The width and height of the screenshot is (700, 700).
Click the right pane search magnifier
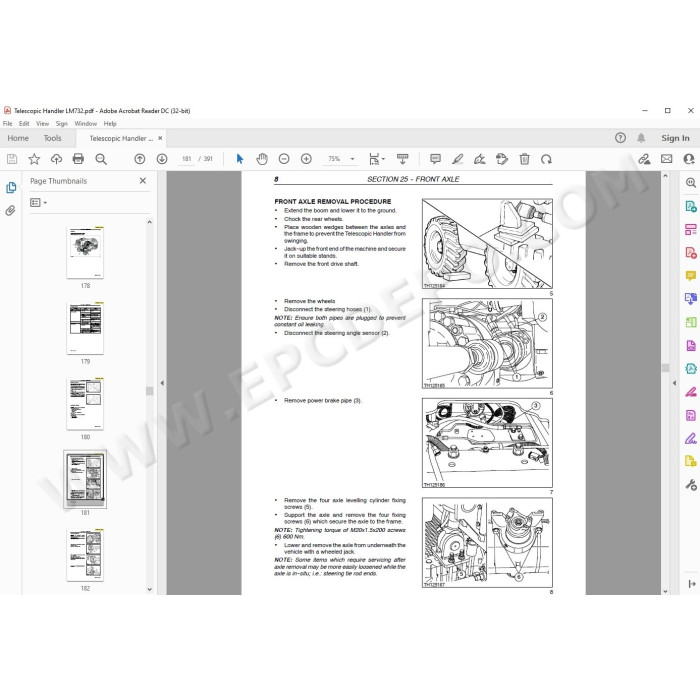691,182
